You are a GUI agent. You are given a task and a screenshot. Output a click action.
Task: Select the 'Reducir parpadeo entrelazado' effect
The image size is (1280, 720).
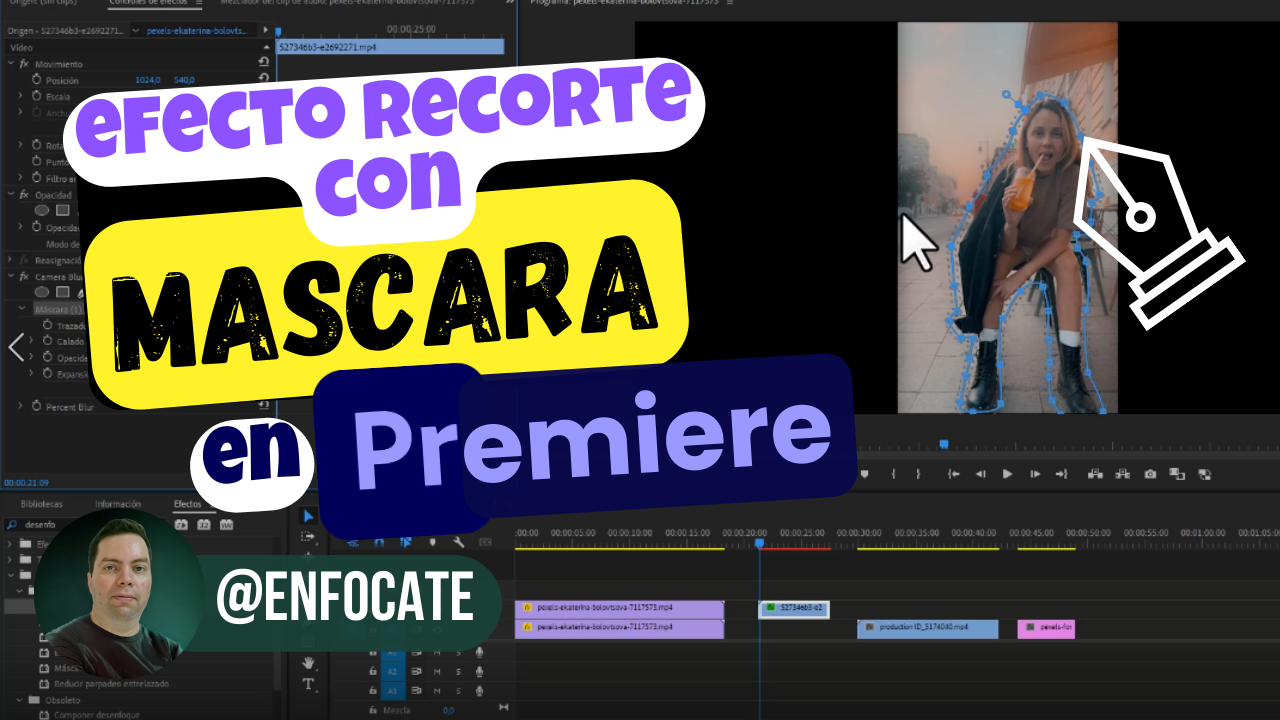(x=111, y=684)
